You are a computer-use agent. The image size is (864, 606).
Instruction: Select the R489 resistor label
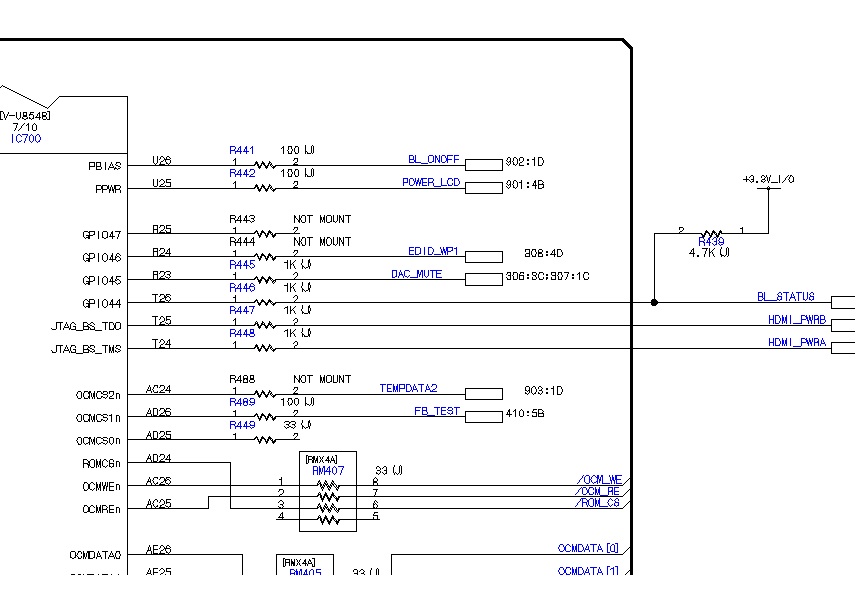[242, 402]
